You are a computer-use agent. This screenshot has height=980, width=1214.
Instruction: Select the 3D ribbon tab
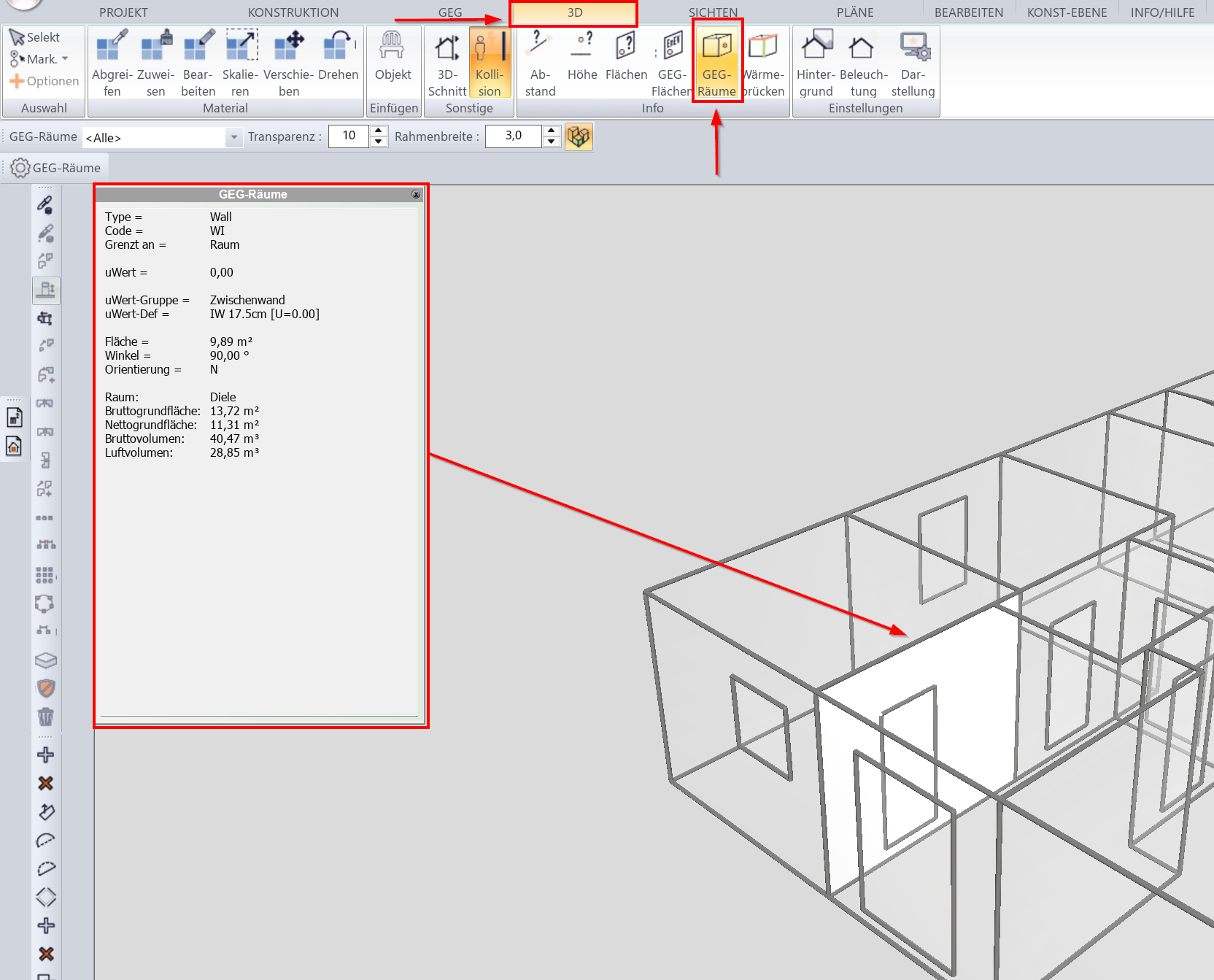(x=575, y=12)
